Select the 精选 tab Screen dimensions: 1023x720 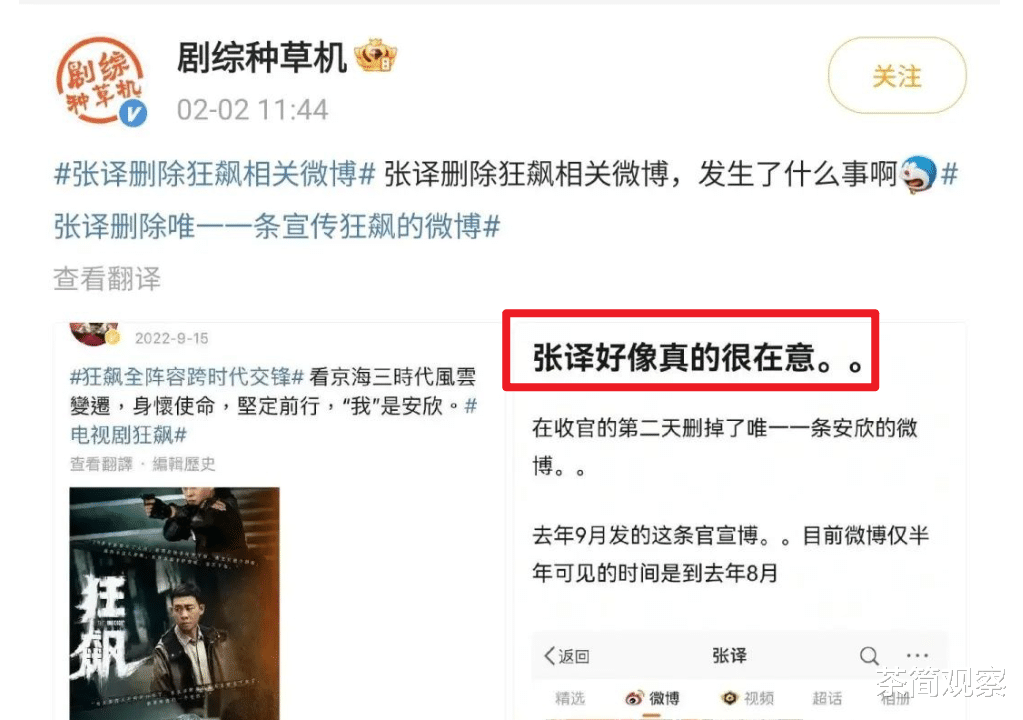pos(570,698)
